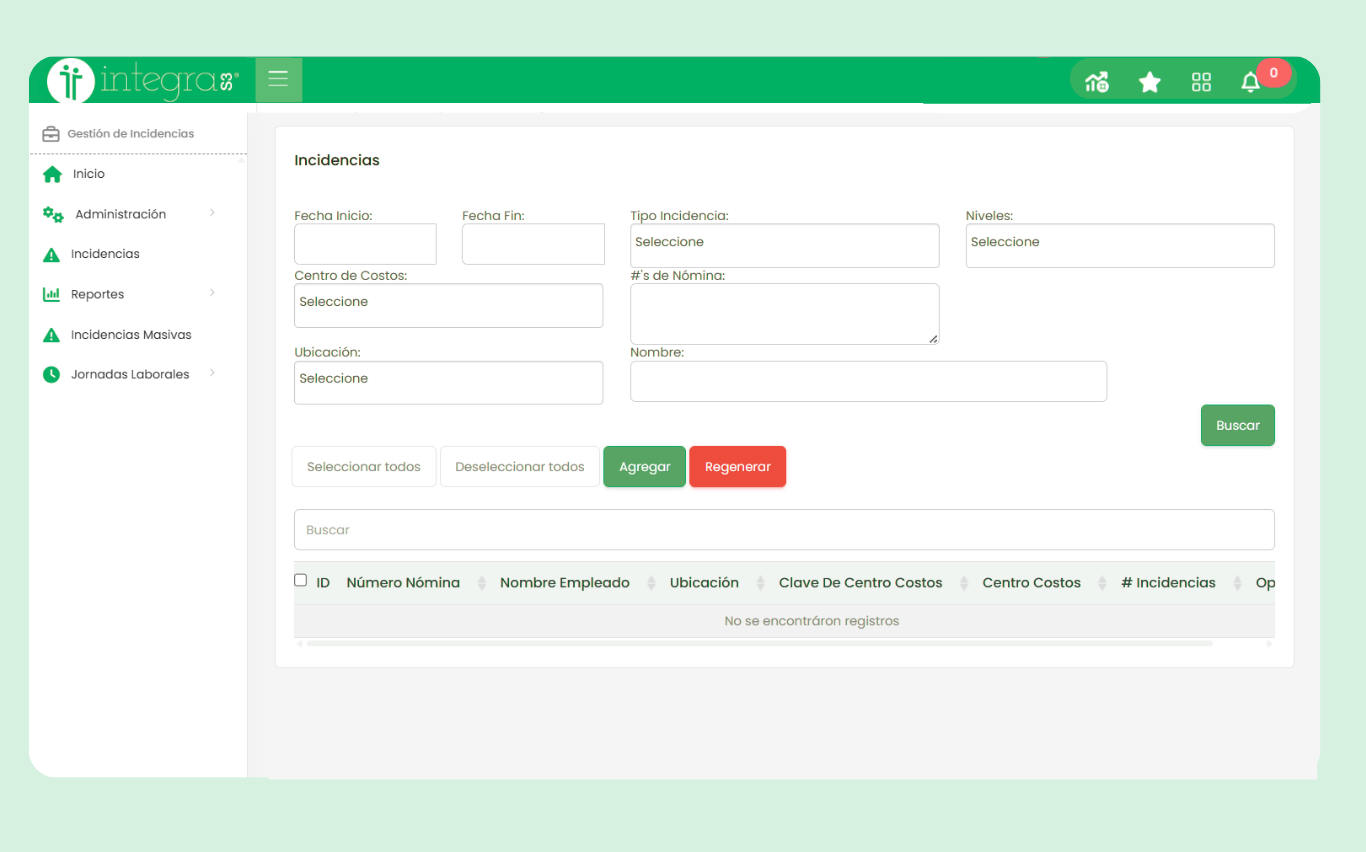1366x852 pixels.
Task: Click the horizontal scrollbar below the table
Action: coord(760,643)
